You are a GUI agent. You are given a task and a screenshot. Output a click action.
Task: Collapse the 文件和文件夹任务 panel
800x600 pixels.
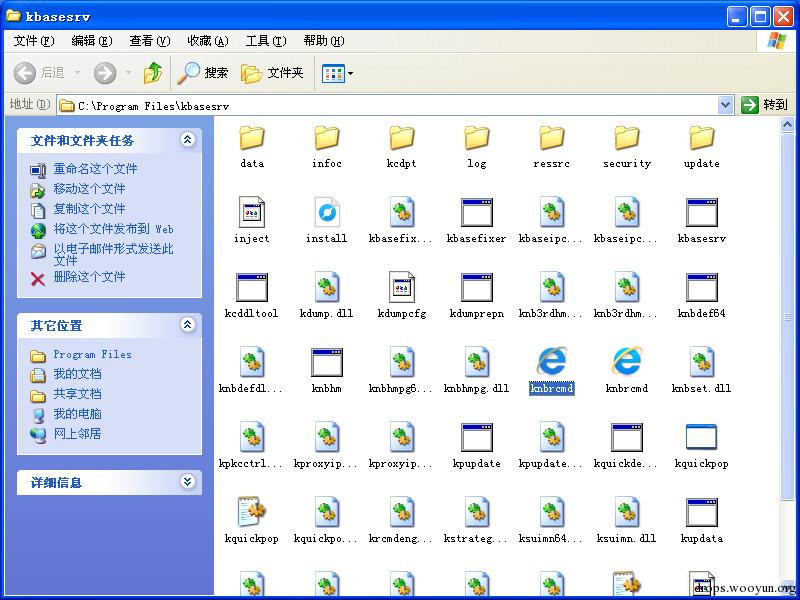(x=187, y=139)
